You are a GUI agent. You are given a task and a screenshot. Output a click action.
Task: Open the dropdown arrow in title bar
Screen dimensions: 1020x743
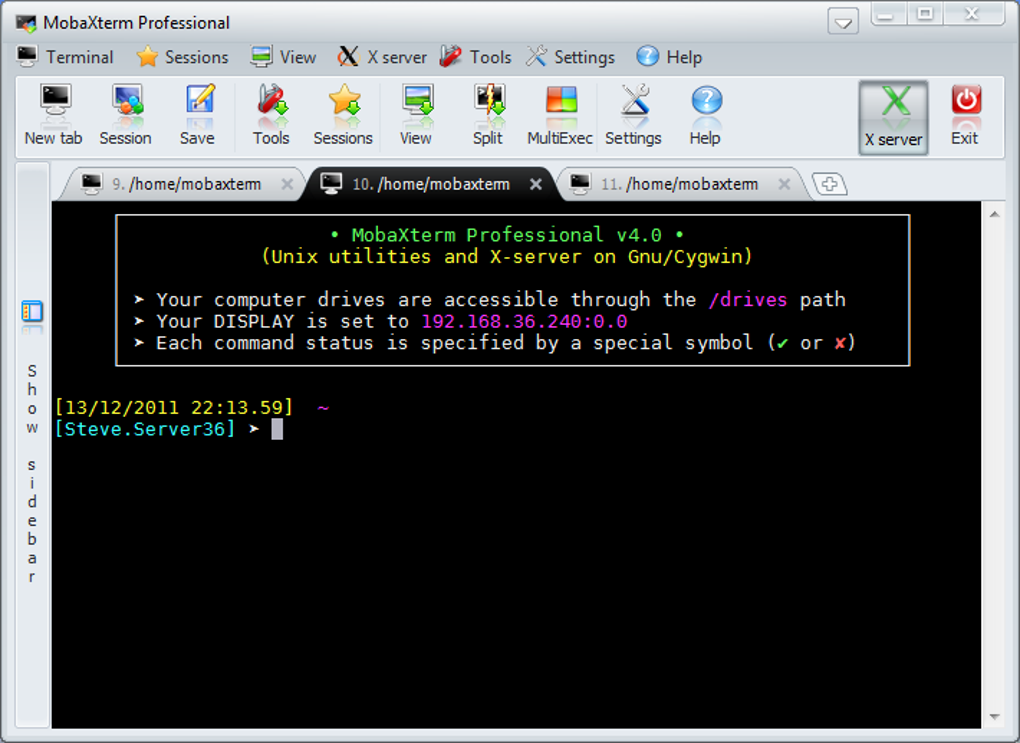(x=842, y=23)
